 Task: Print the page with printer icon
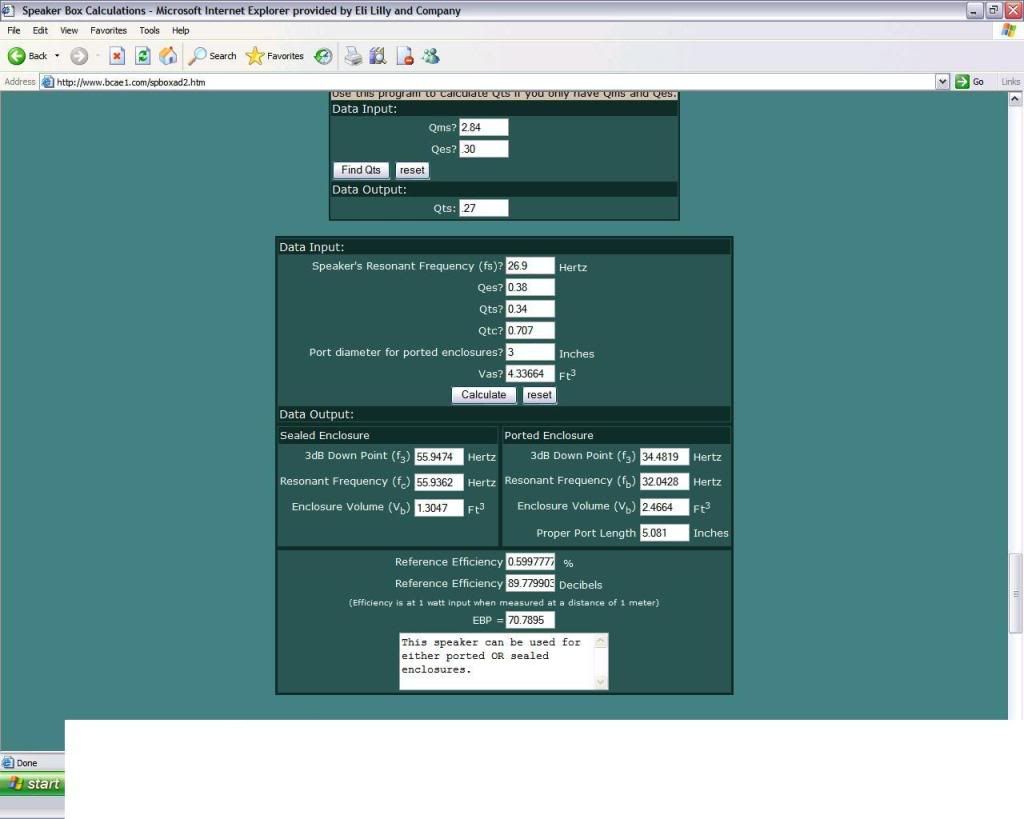(x=353, y=56)
